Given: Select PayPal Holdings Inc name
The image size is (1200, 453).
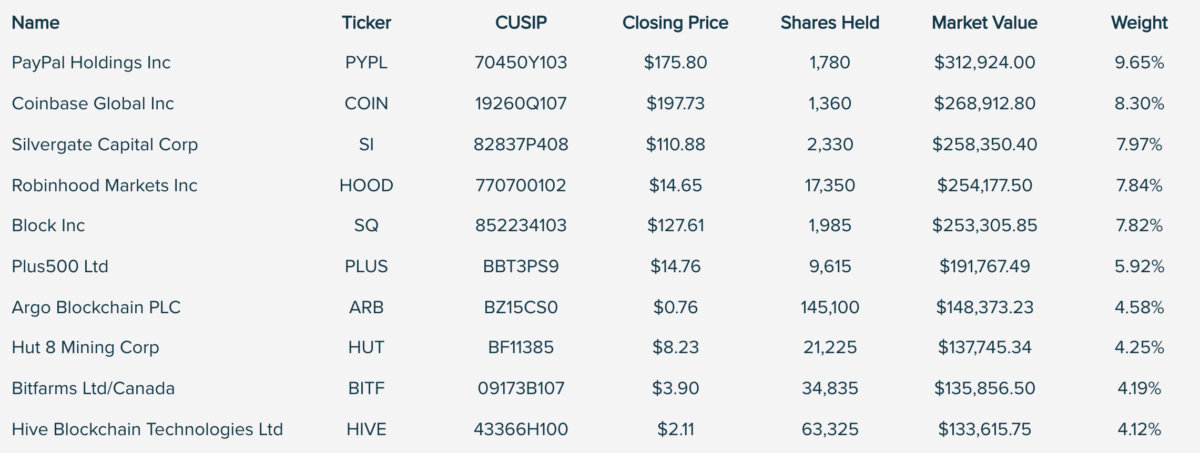Looking at the screenshot, I should pyautogui.click(x=91, y=62).
